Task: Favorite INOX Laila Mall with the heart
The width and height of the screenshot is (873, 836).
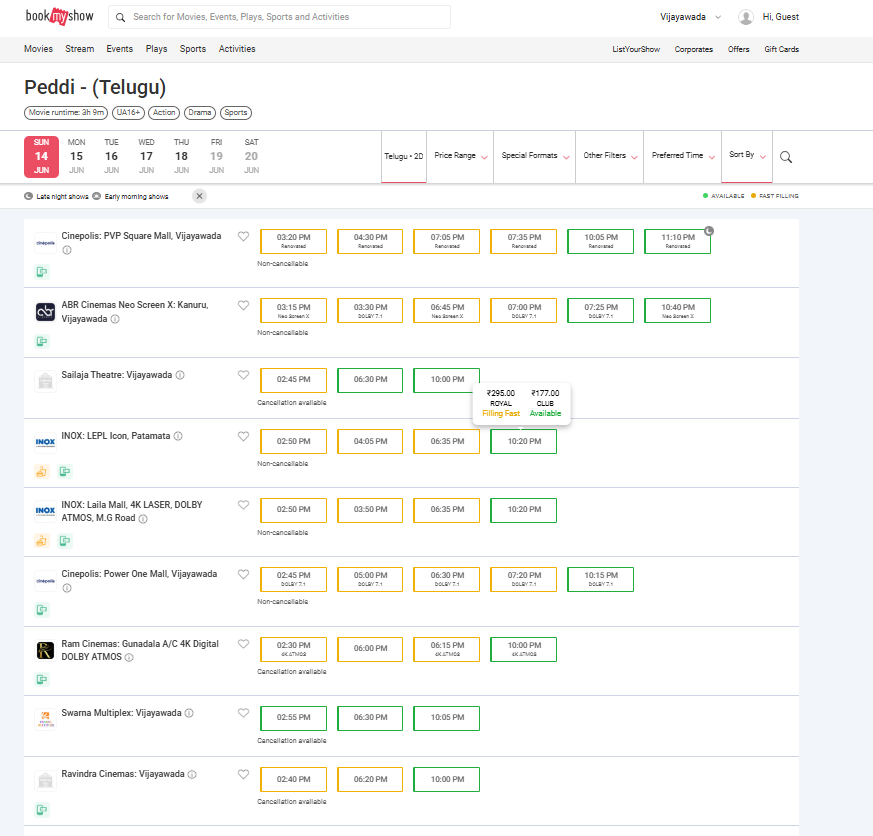Action: tap(243, 505)
